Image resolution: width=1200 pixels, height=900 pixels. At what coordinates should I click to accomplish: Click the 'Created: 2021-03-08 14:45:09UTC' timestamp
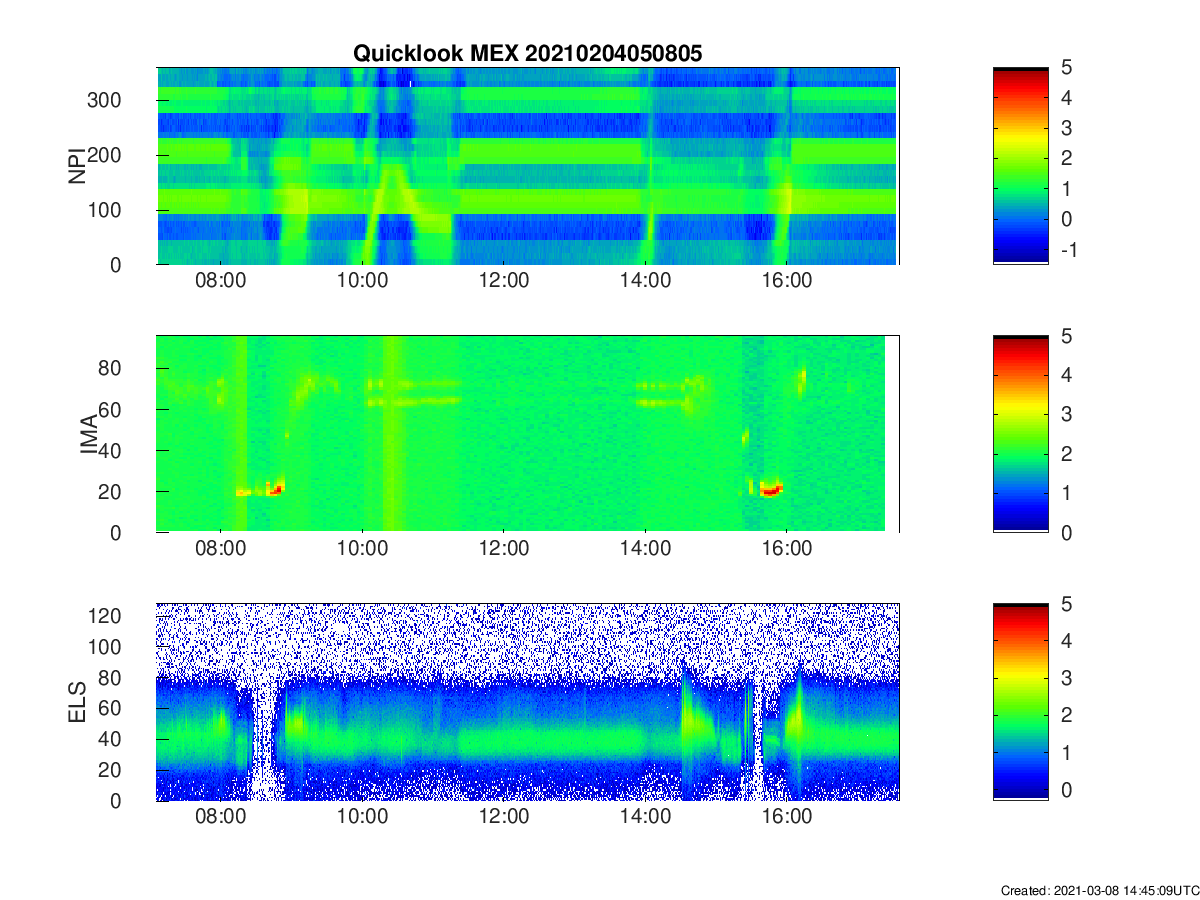1099,890
